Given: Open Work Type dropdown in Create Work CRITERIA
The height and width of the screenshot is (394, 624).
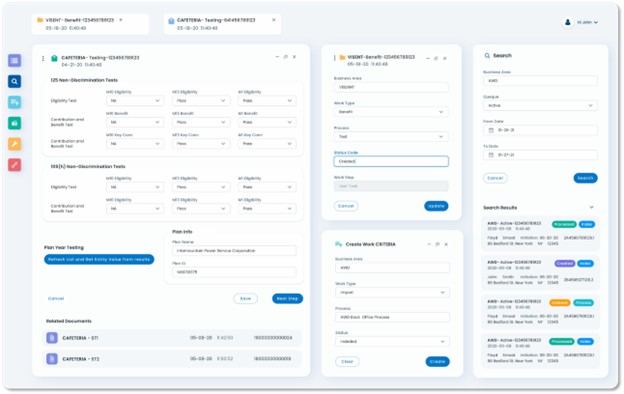Looking at the screenshot, I should (392, 293).
